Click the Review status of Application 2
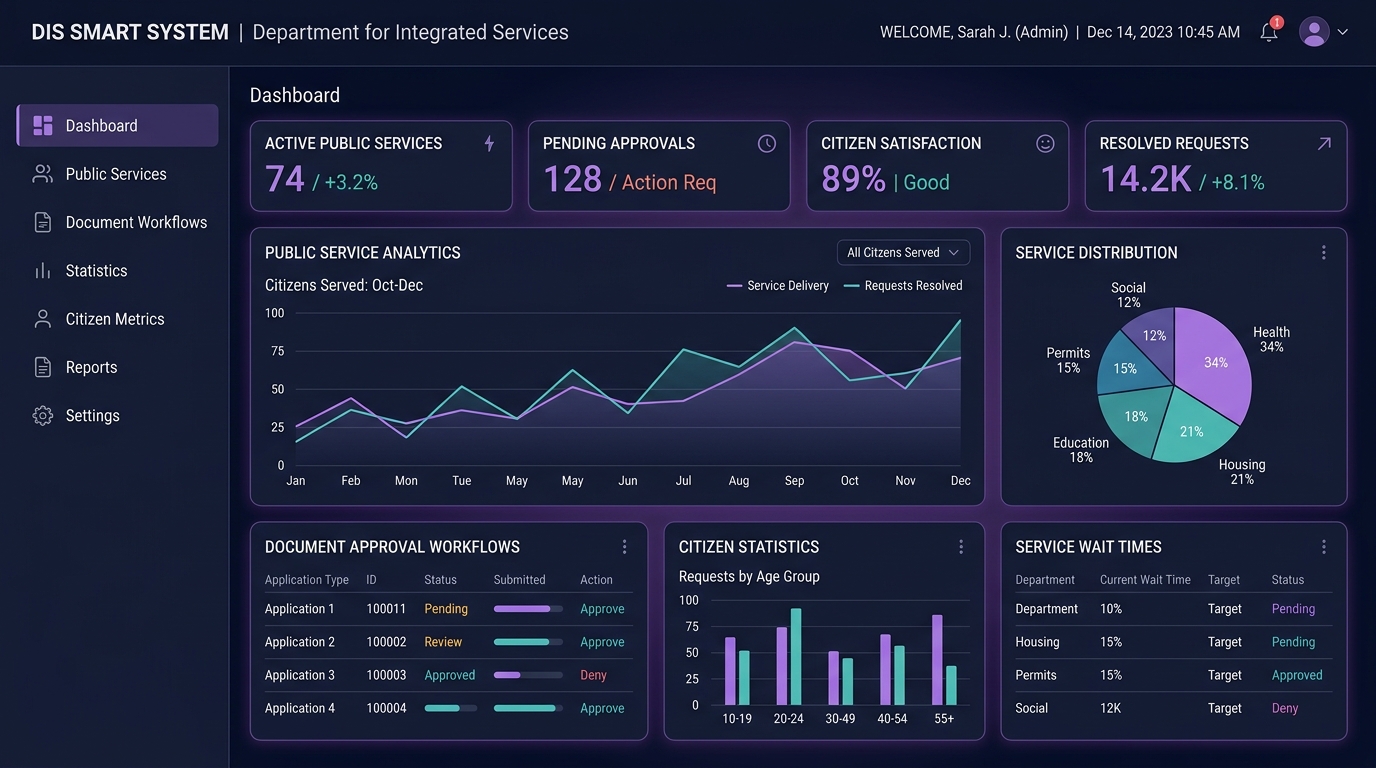Viewport: 1376px width, 768px height. pos(443,642)
